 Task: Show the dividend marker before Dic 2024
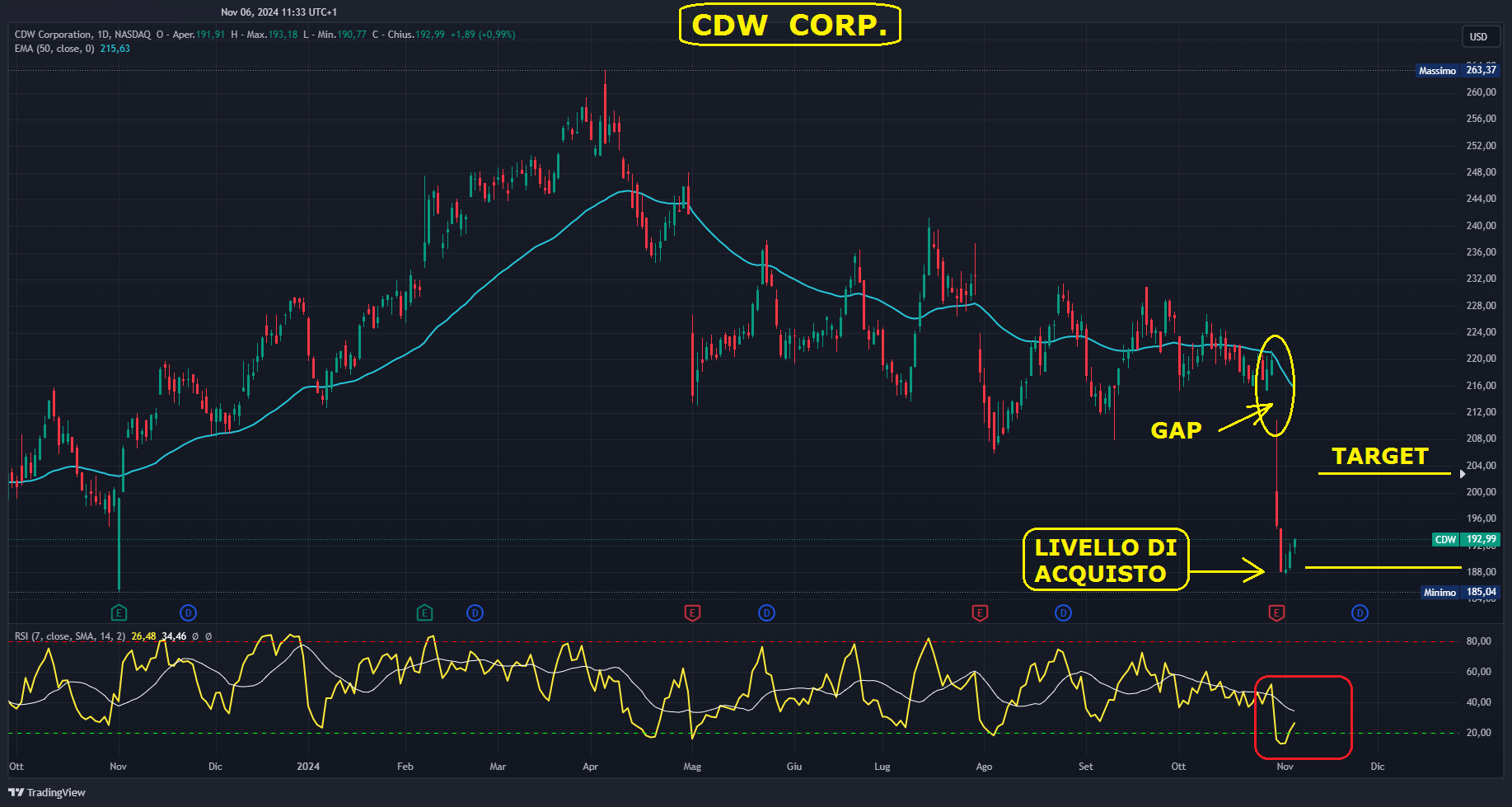pos(1360,612)
